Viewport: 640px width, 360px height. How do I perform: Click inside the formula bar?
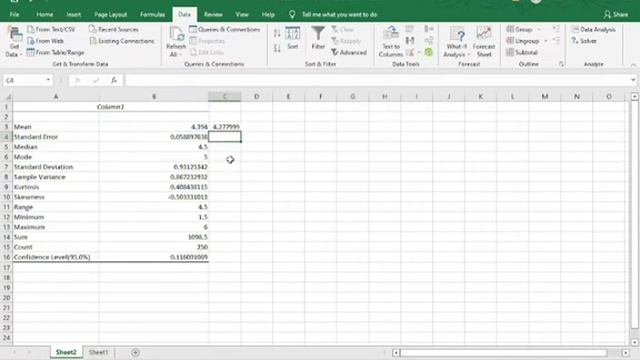point(377,80)
